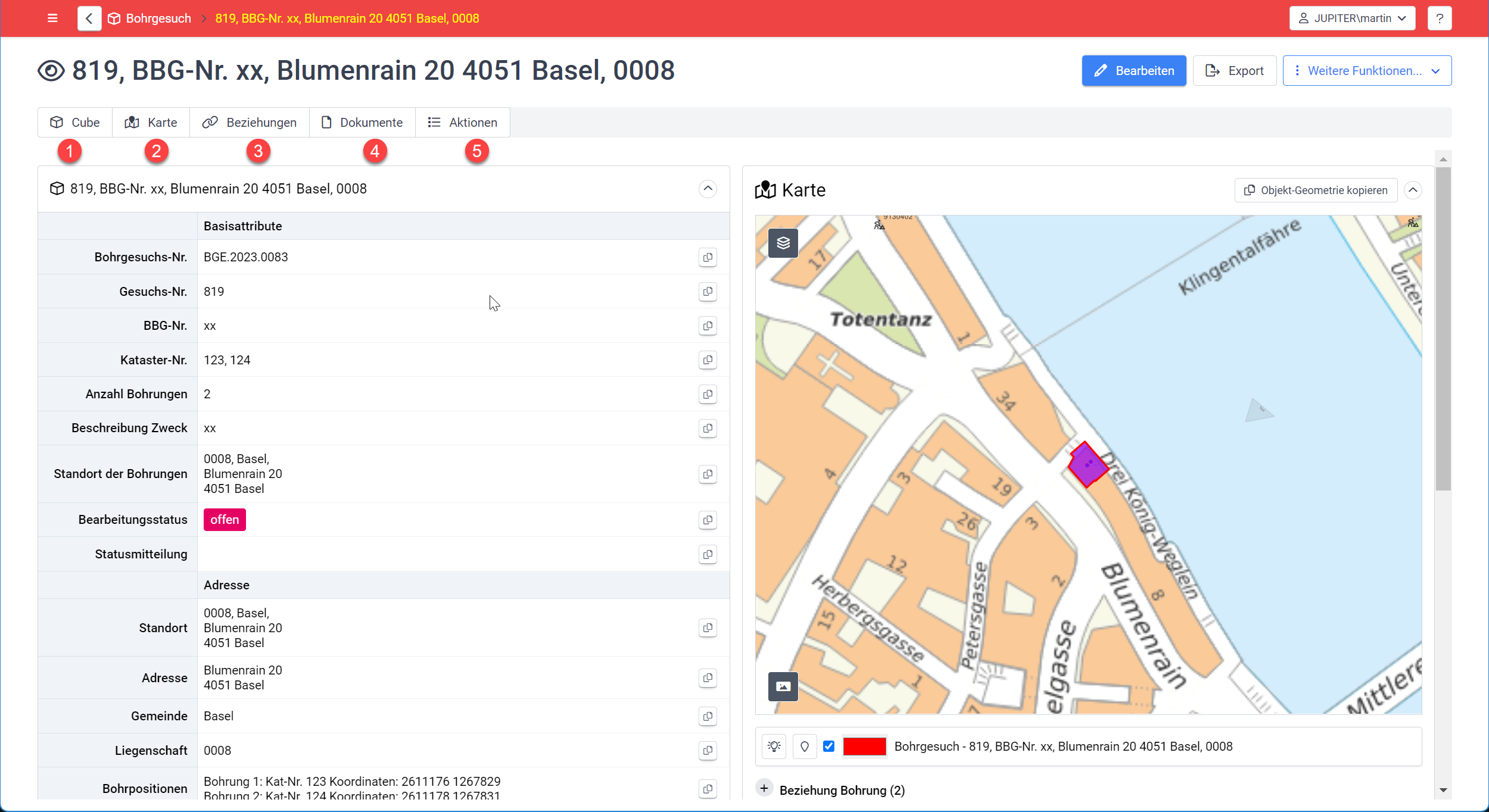Copy the Kataster-Nr. value
This screenshot has width=1489, height=812.
(x=708, y=360)
